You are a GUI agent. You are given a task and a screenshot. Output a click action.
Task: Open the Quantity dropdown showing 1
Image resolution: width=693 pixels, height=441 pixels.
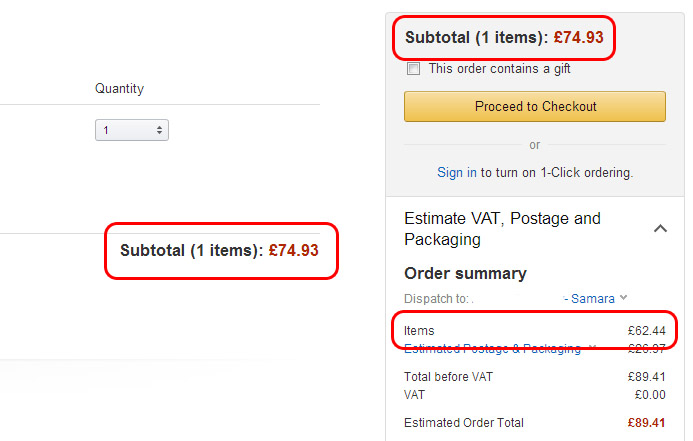(132, 130)
